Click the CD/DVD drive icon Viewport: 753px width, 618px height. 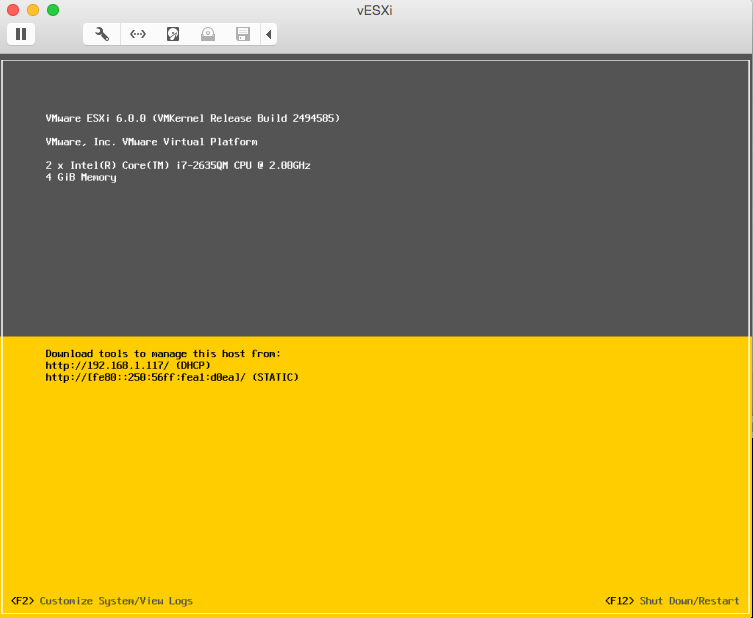tap(208, 34)
